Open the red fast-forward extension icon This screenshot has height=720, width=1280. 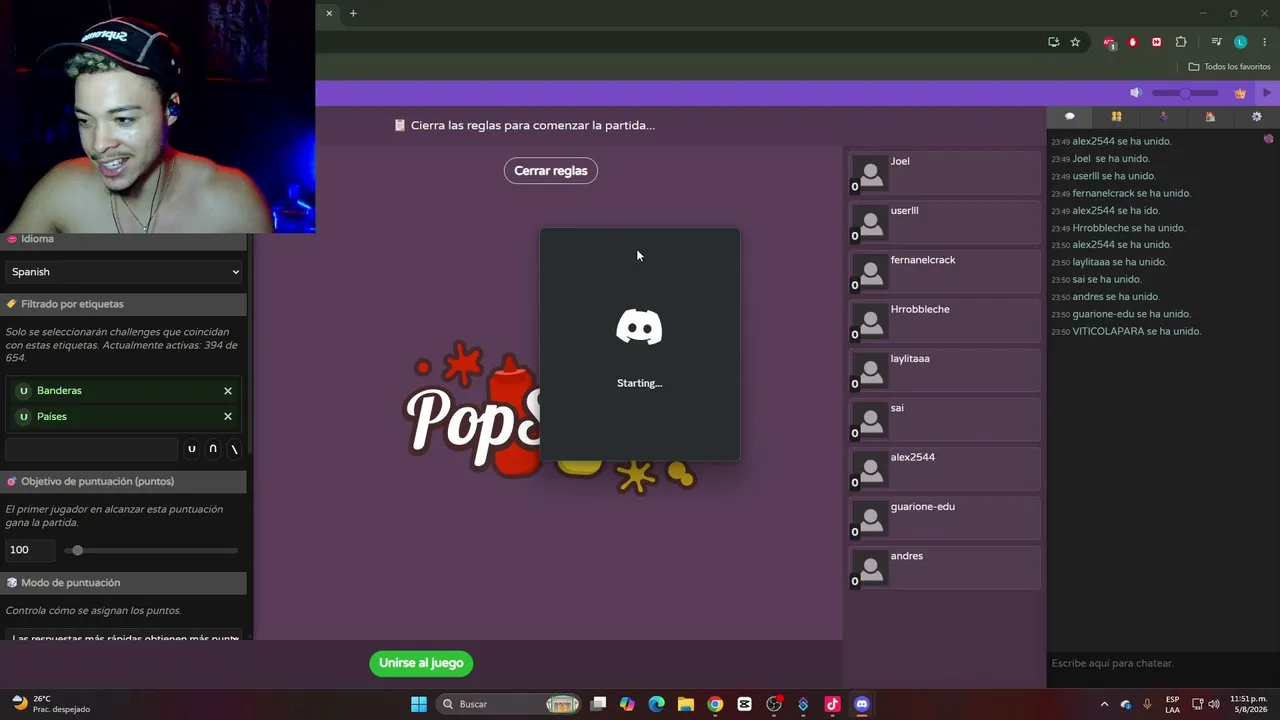click(1157, 42)
